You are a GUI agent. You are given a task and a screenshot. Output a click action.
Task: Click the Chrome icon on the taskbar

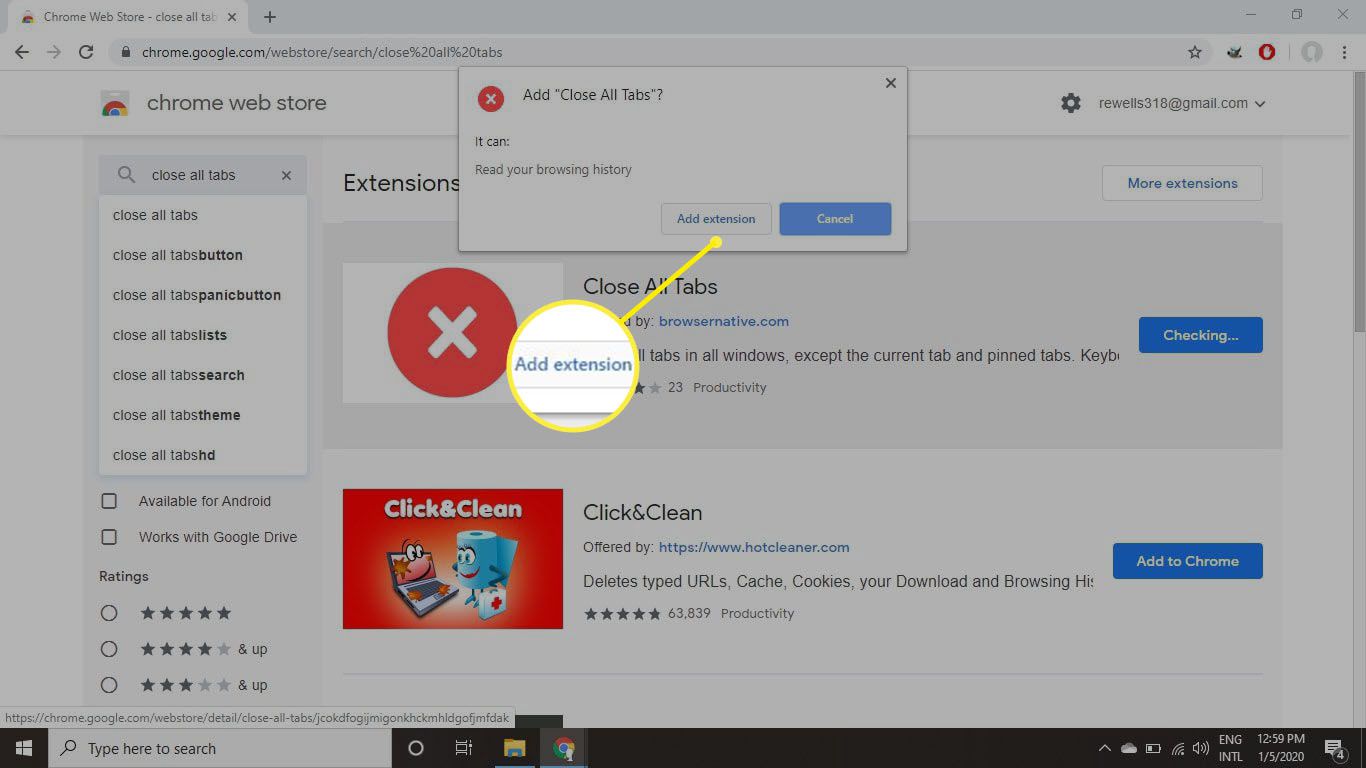point(564,748)
